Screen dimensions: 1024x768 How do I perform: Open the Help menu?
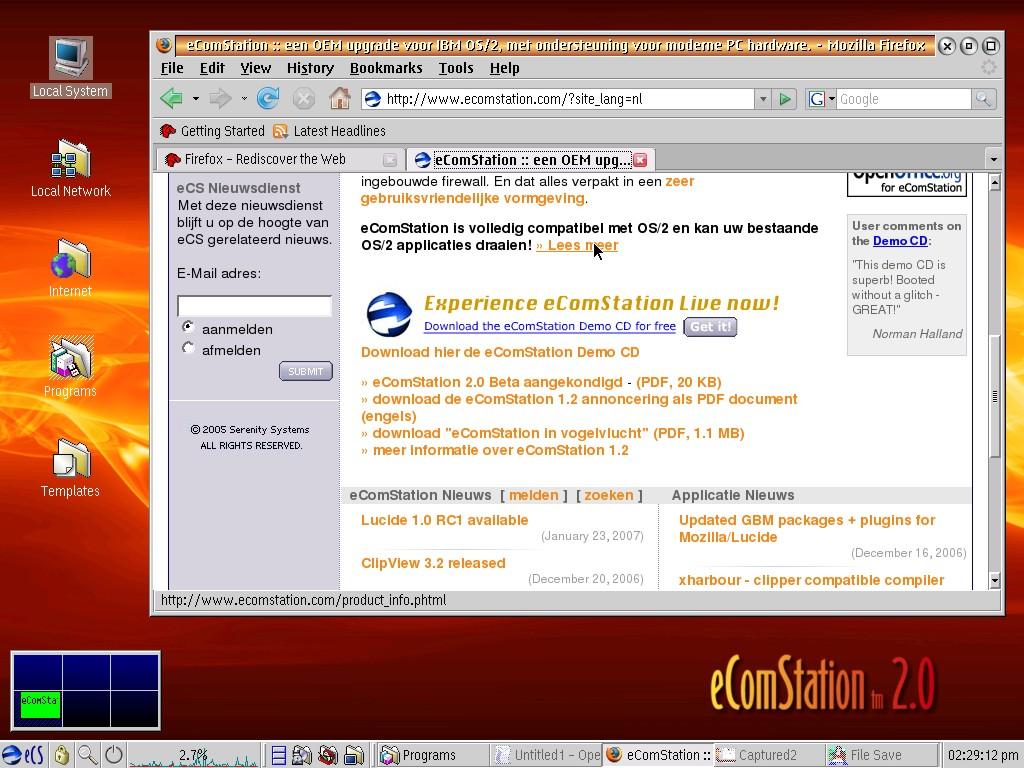tap(504, 68)
